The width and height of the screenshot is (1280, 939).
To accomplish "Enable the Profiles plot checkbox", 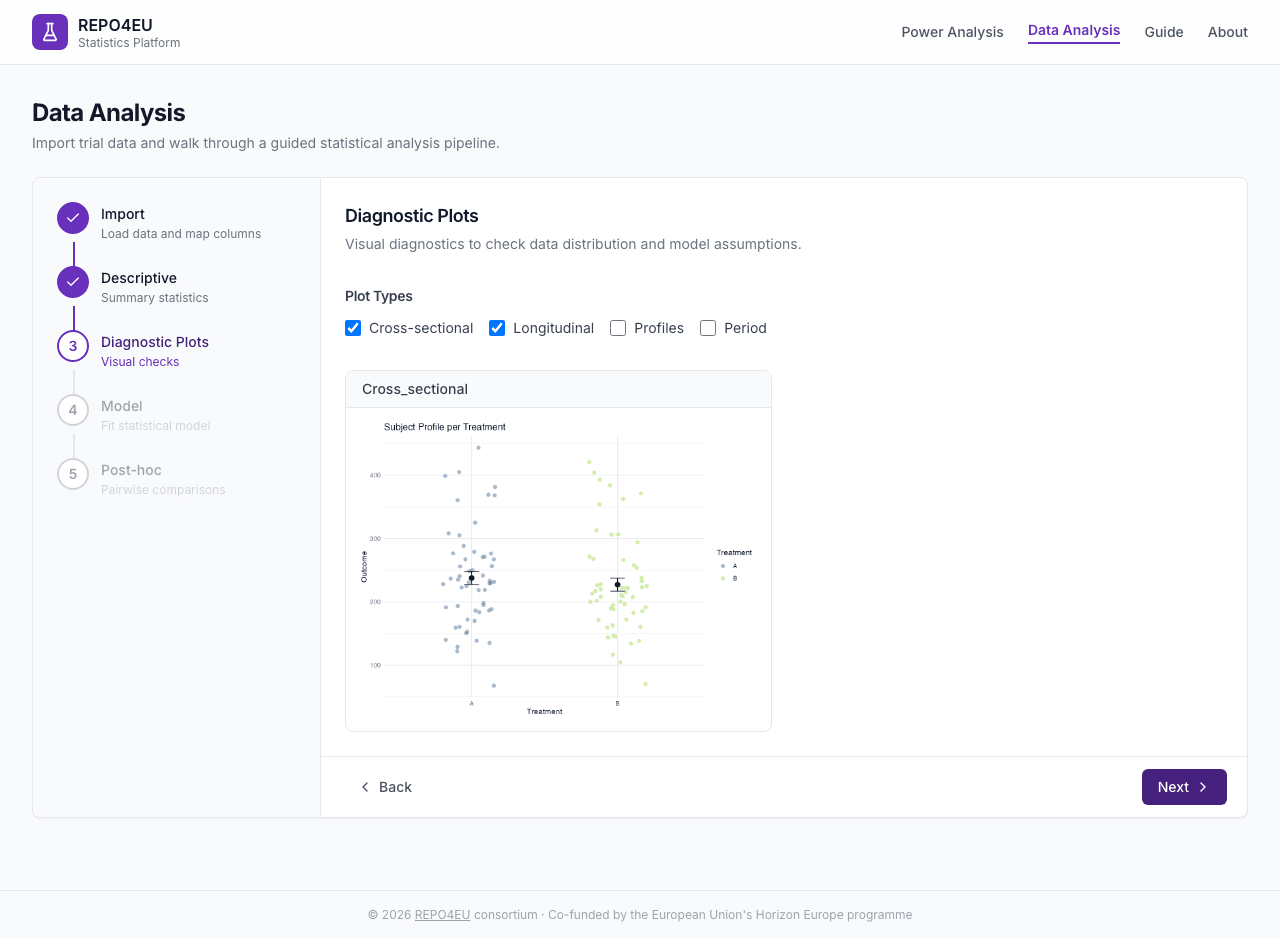I will [618, 328].
